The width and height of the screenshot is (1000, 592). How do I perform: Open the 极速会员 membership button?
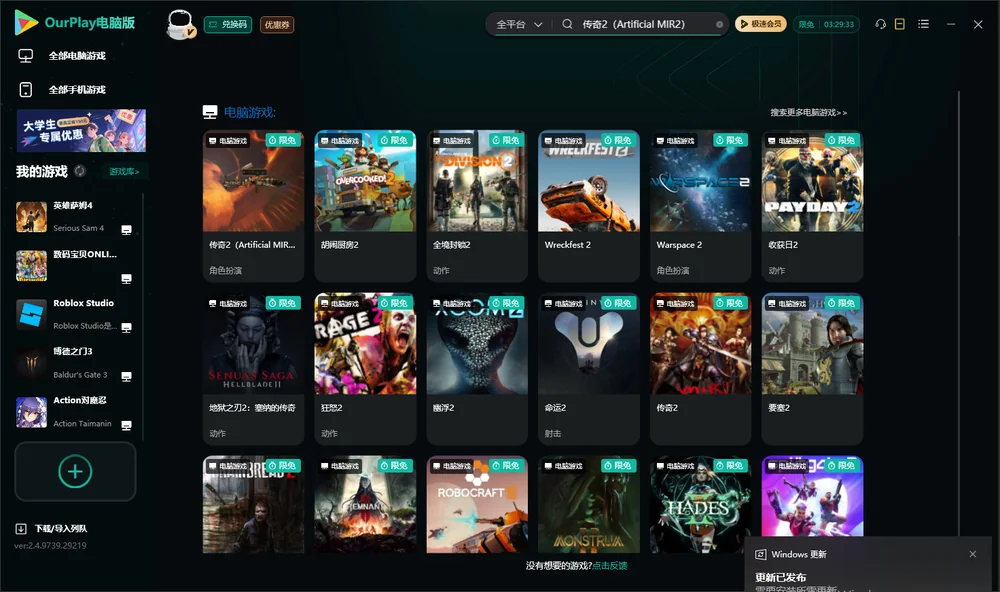tap(761, 24)
